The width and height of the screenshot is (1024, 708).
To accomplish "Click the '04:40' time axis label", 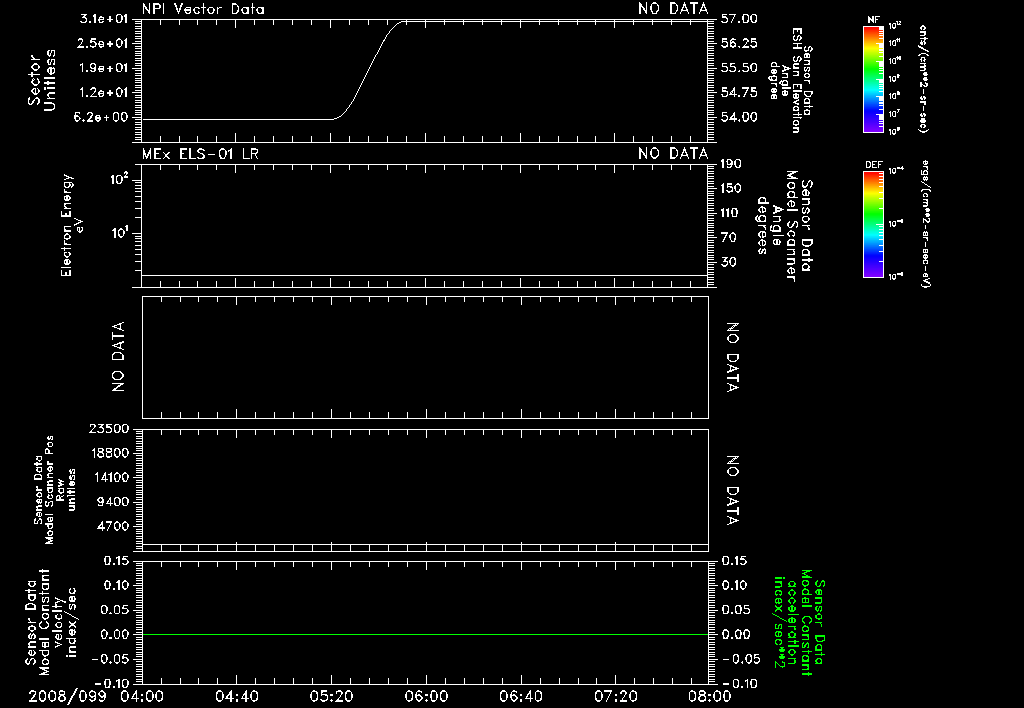I will point(236,696).
